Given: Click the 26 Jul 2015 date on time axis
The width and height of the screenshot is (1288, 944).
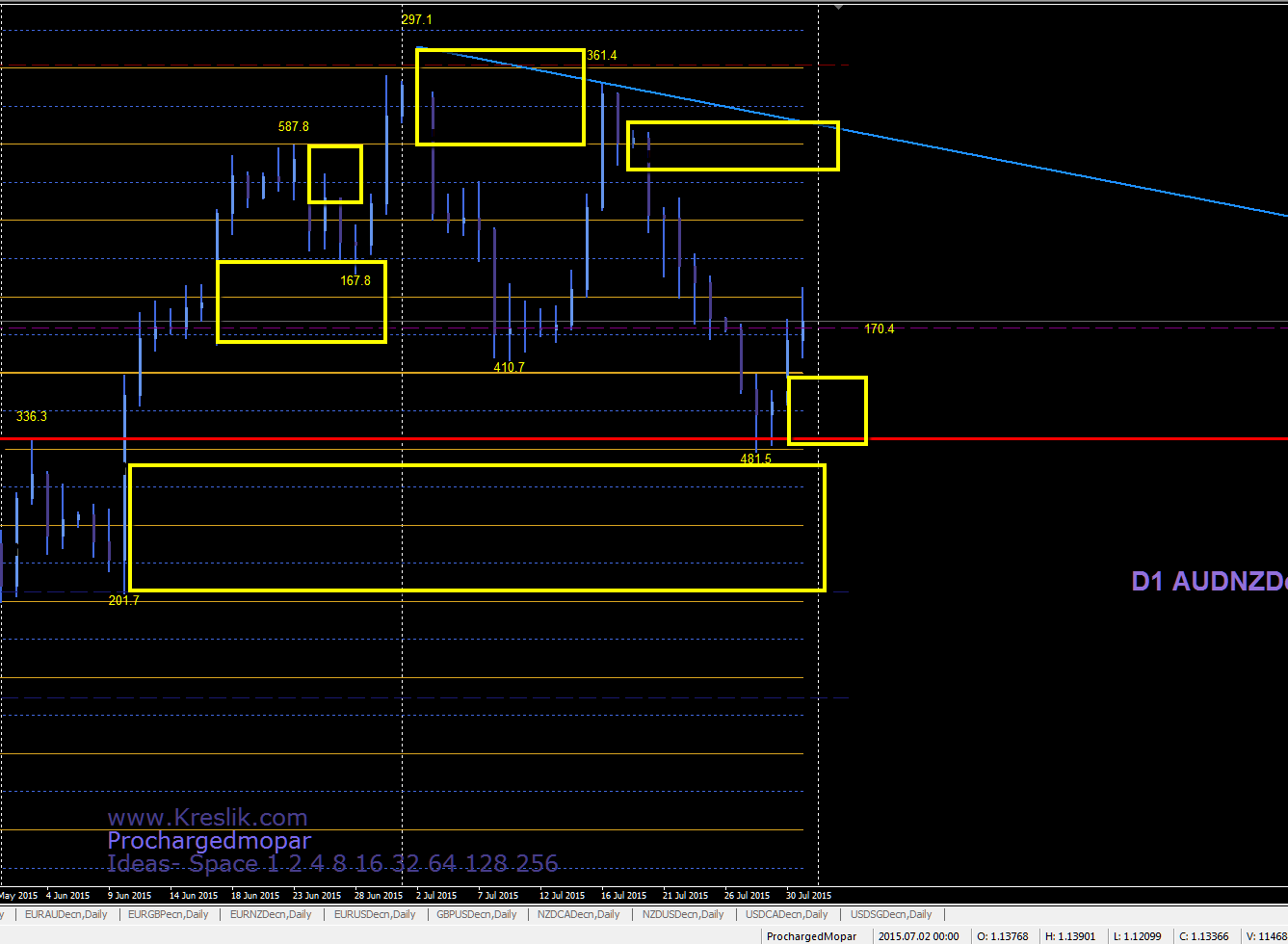Looking at the screenshot, I should (x=748, y=896).
